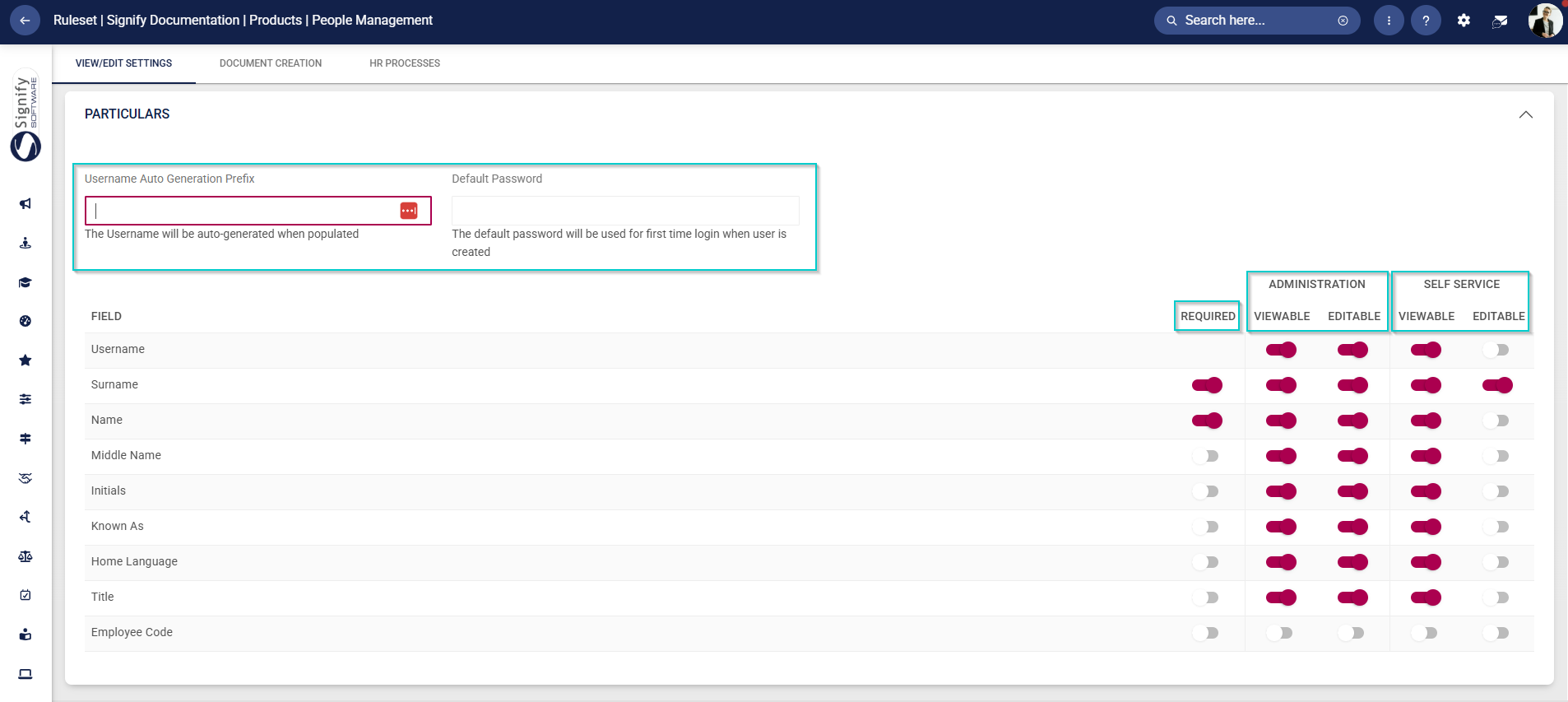Click the Default Password input field
Screen dimensions: 1568x702
point(625,211)
